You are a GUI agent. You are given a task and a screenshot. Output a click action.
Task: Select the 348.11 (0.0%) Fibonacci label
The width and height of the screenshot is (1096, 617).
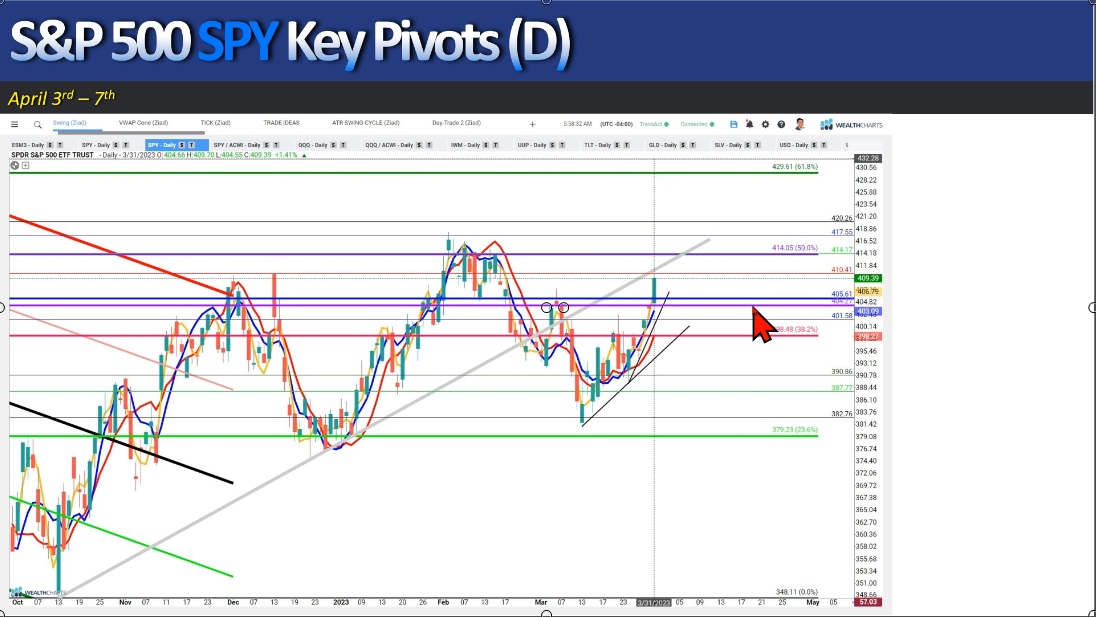point(797,592)
